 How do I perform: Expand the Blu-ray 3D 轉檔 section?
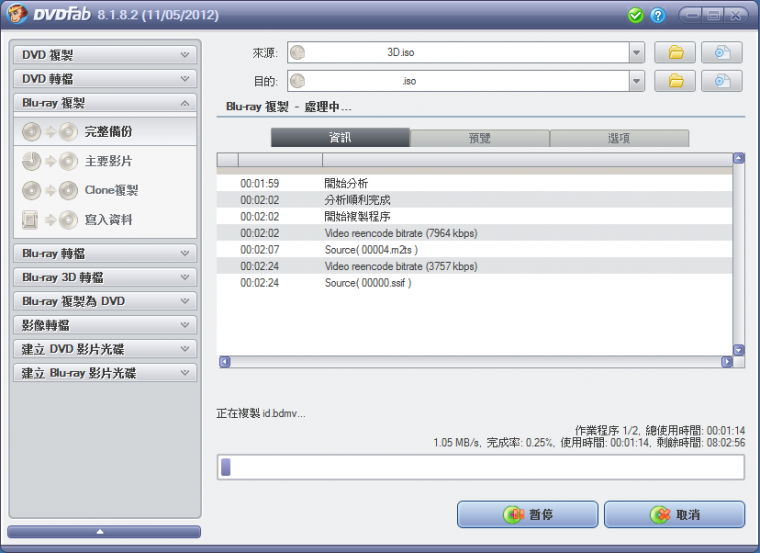pos(105,277)
